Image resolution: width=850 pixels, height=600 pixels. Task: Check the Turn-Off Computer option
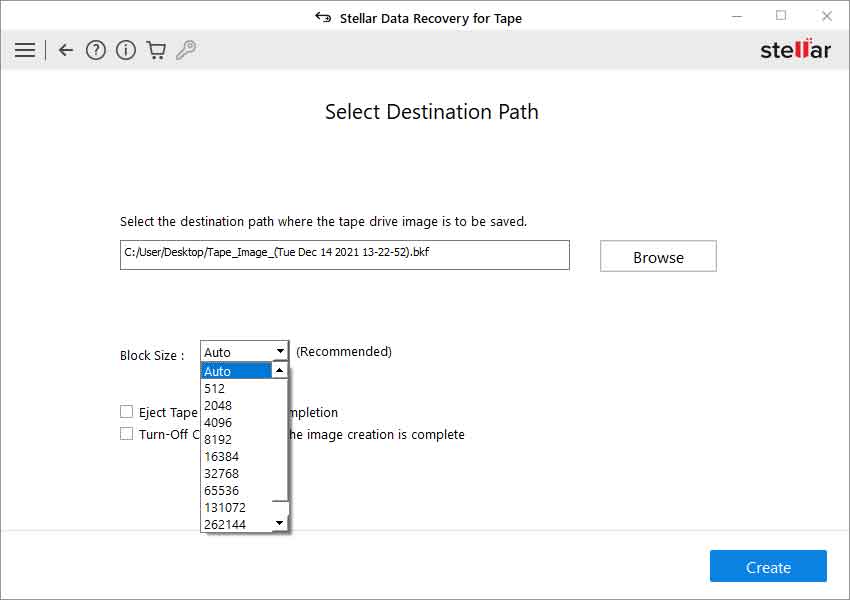(x=127, y=434)
